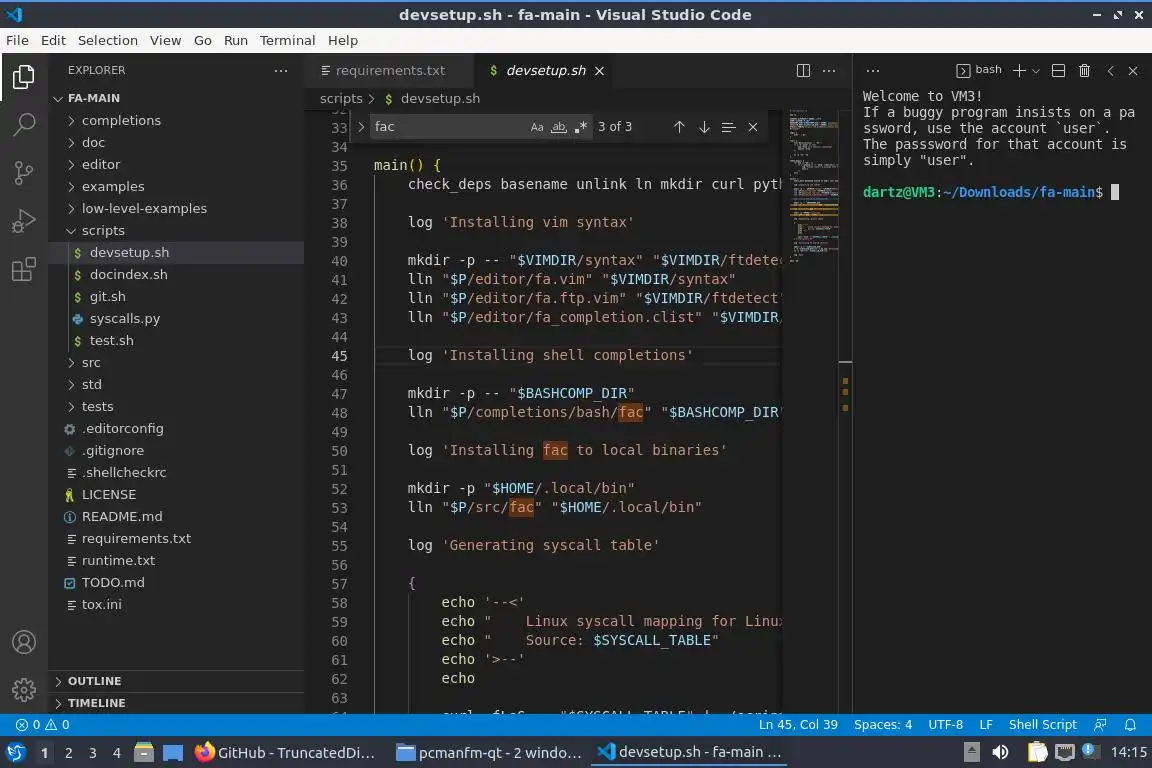
Task: Kill the terminal with trash icon
Action: [1084, 71]
